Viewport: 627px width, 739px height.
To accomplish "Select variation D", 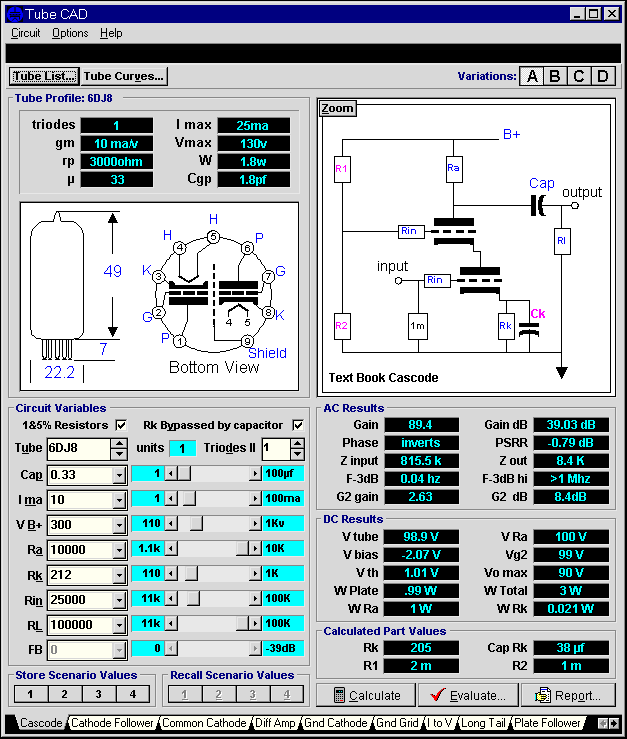I will pos(603,76).
